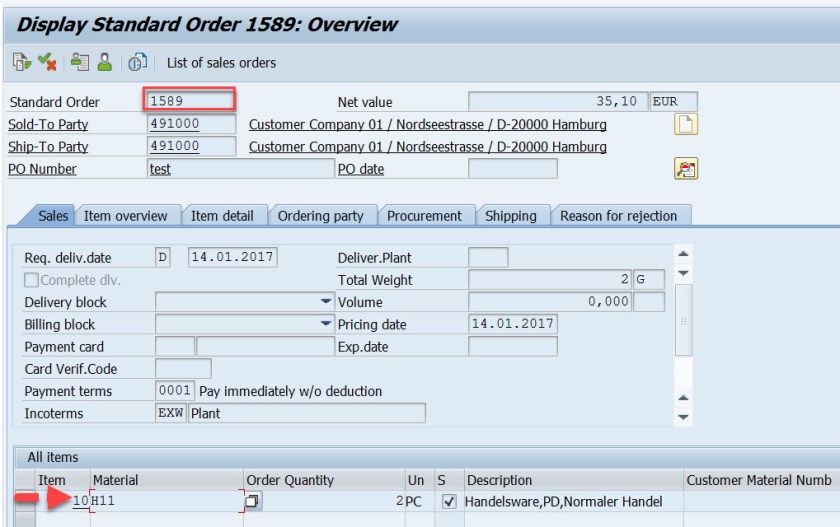Switch to the Reason for rejection tab

619,216
